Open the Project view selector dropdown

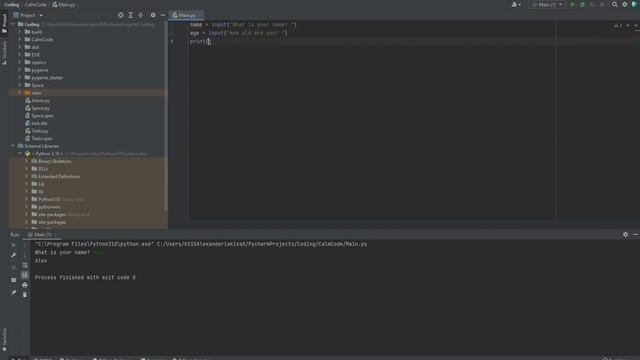(x=28, y=15)
